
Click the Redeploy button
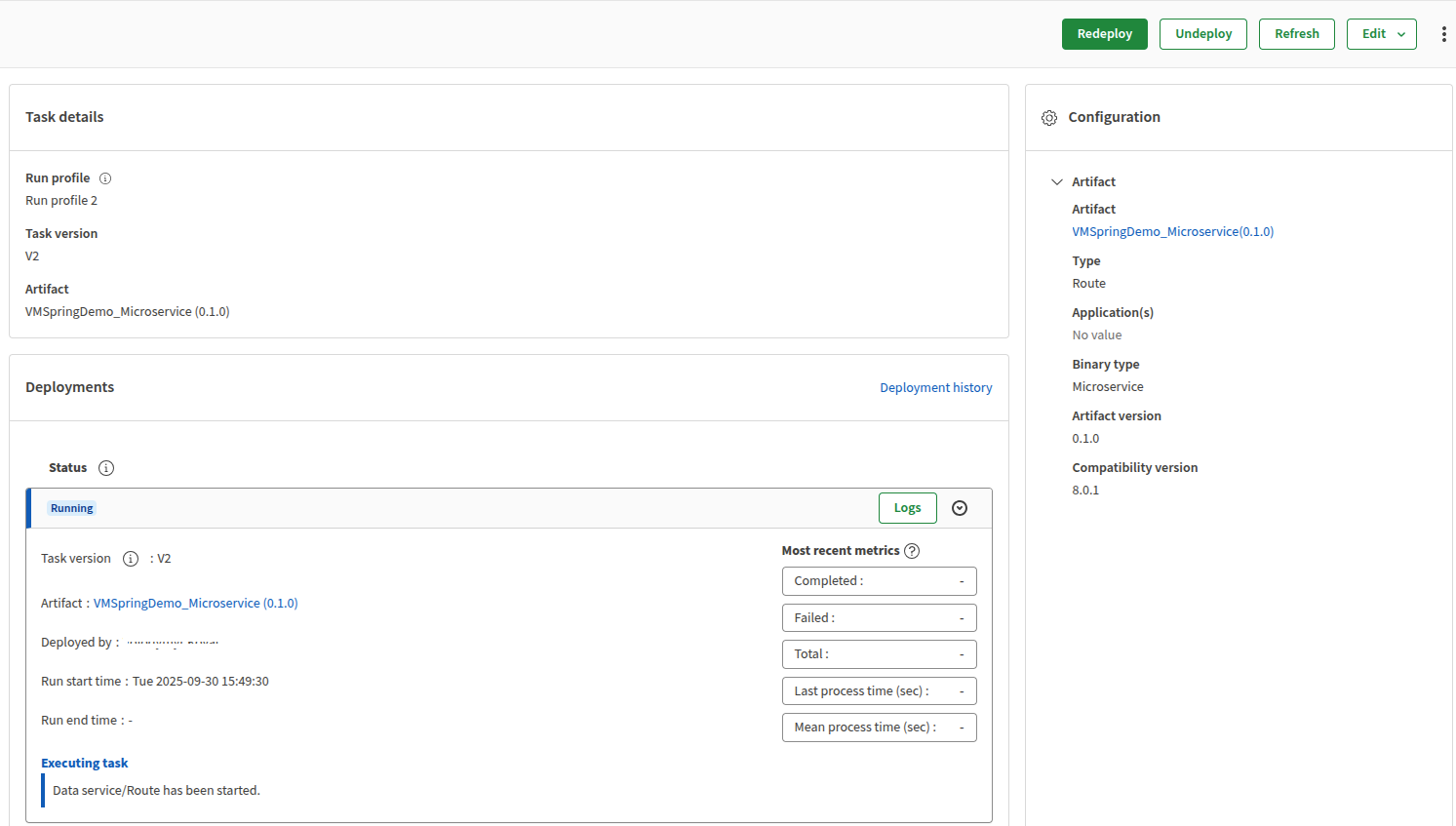1104,34
